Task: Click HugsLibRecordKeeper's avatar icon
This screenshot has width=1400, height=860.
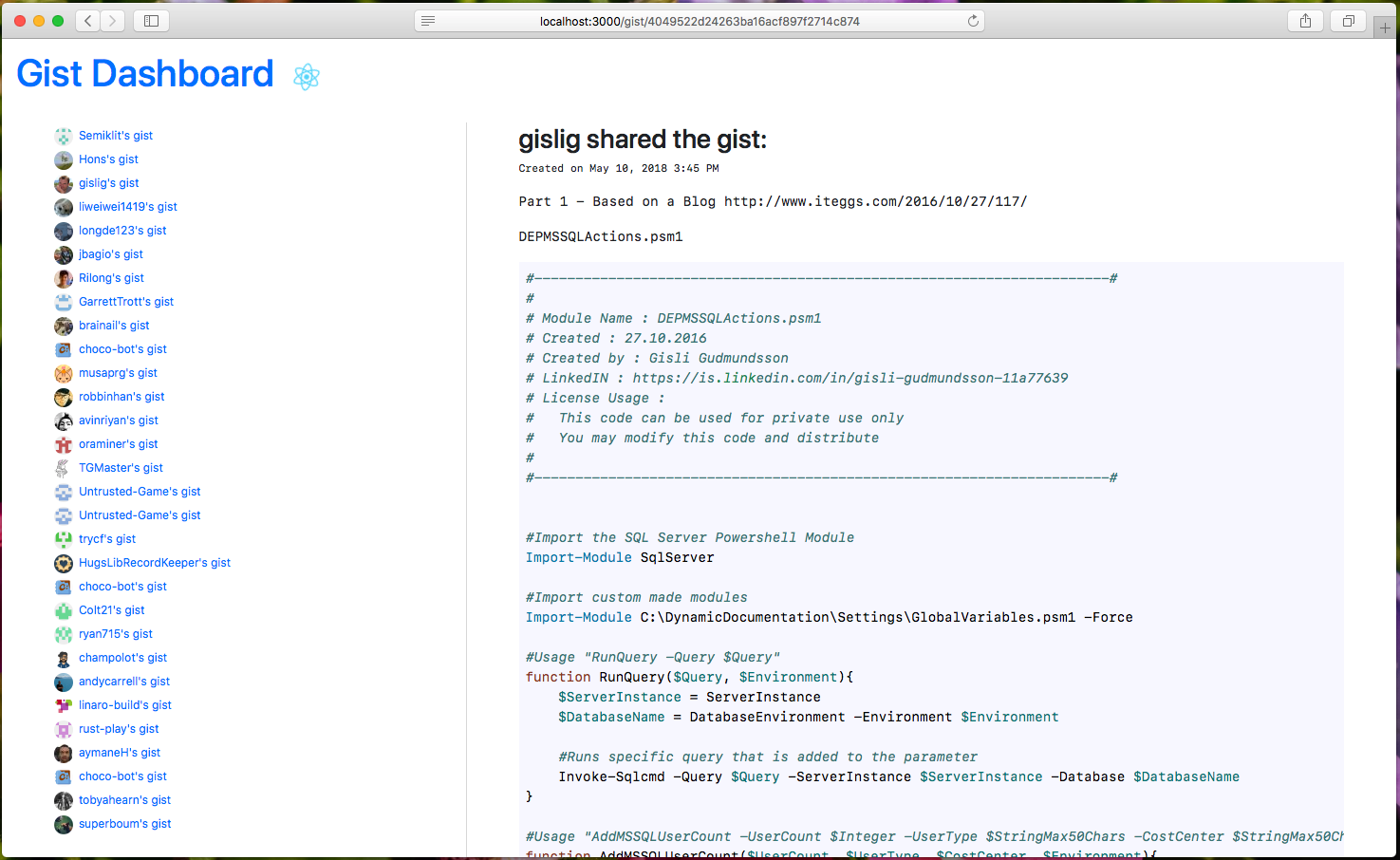Action: (63, 563)
